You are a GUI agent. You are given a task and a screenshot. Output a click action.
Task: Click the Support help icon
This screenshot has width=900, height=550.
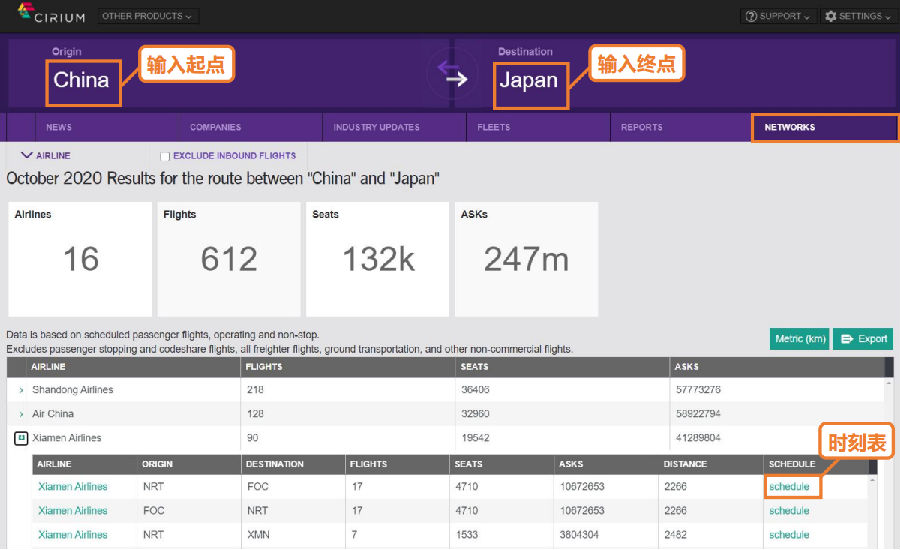pos(752,16)
